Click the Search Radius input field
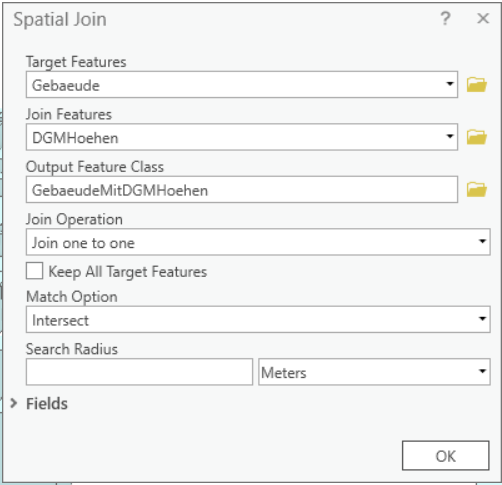The height and width of the screenshot is (485, 502). (139, 372)
